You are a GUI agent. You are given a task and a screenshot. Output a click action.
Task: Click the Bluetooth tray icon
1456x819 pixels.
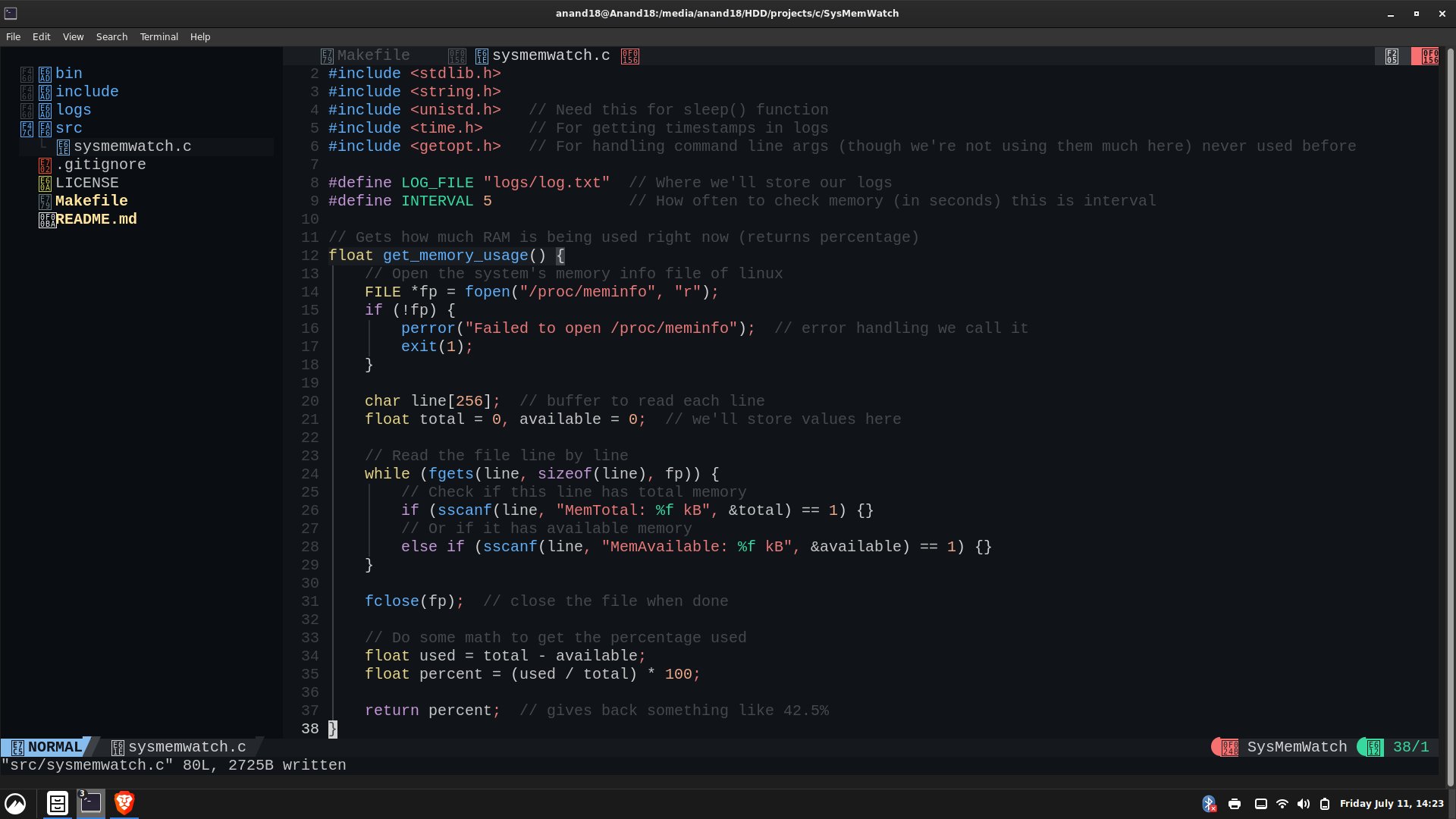click(1209, 804)
